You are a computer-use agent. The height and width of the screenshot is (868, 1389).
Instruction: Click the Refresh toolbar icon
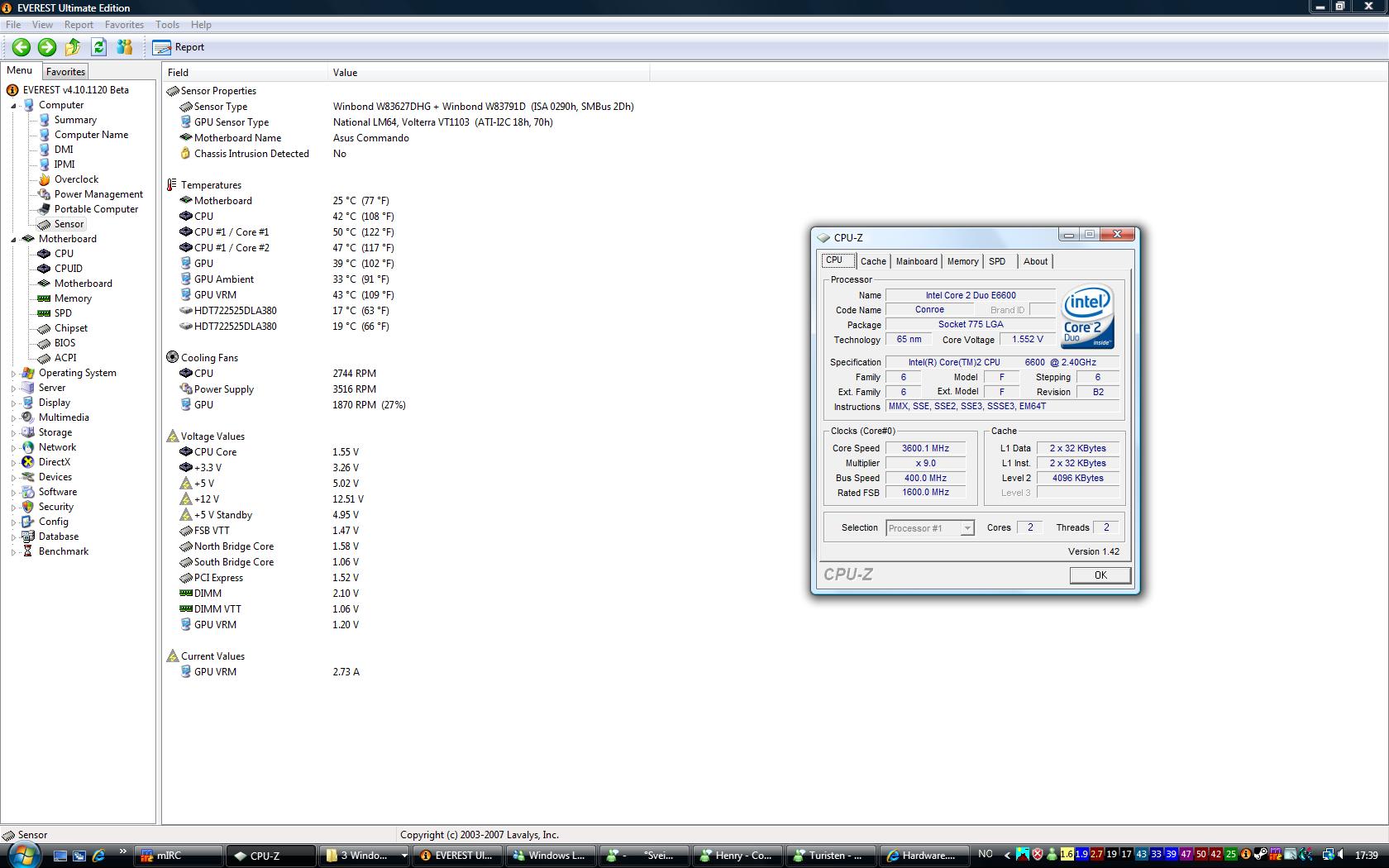tap(98, 47)
